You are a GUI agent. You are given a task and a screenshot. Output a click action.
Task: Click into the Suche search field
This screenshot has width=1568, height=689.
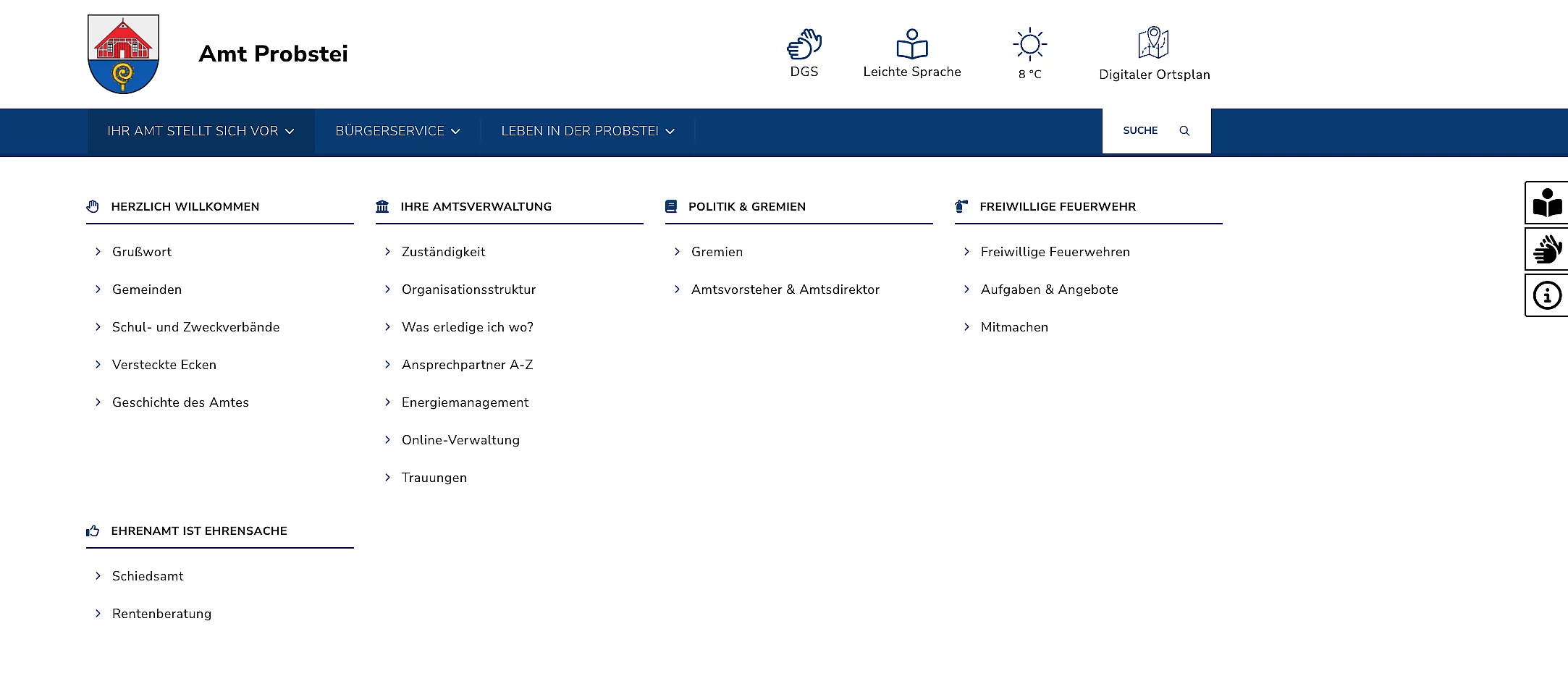(x=1140, y=131)
